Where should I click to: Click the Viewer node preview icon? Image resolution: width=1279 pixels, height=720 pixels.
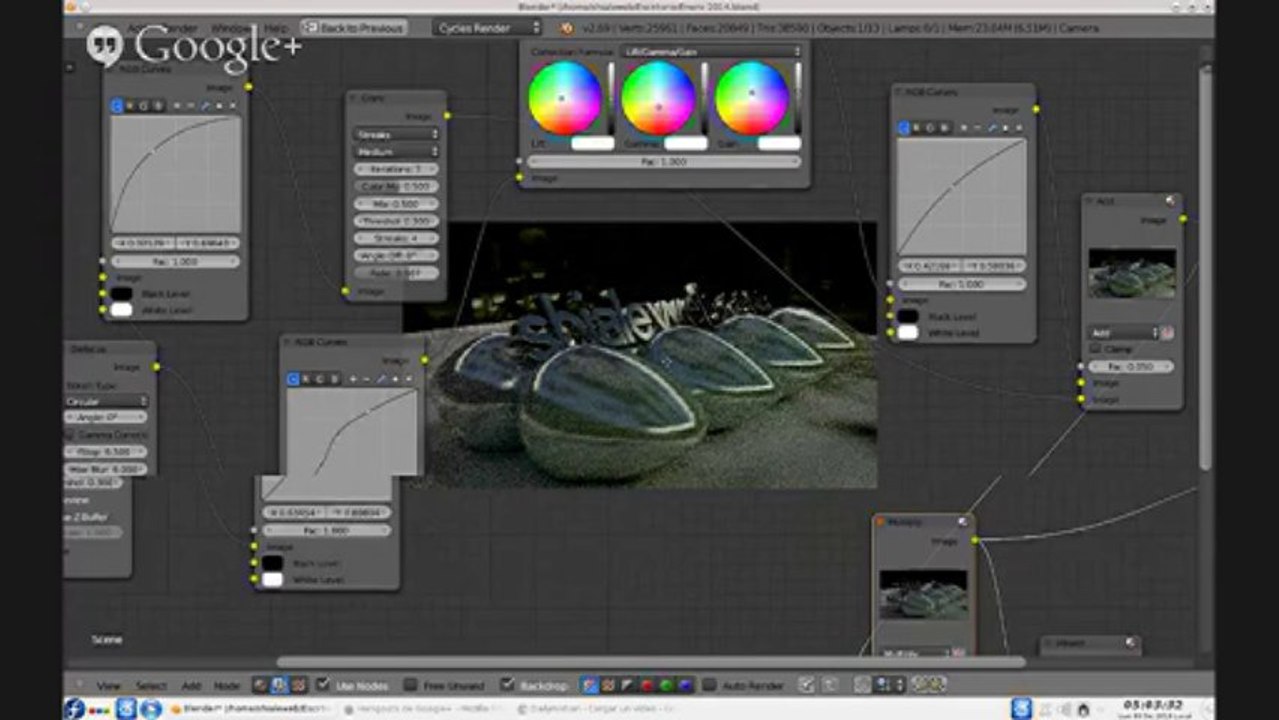tap(1131, 643)
